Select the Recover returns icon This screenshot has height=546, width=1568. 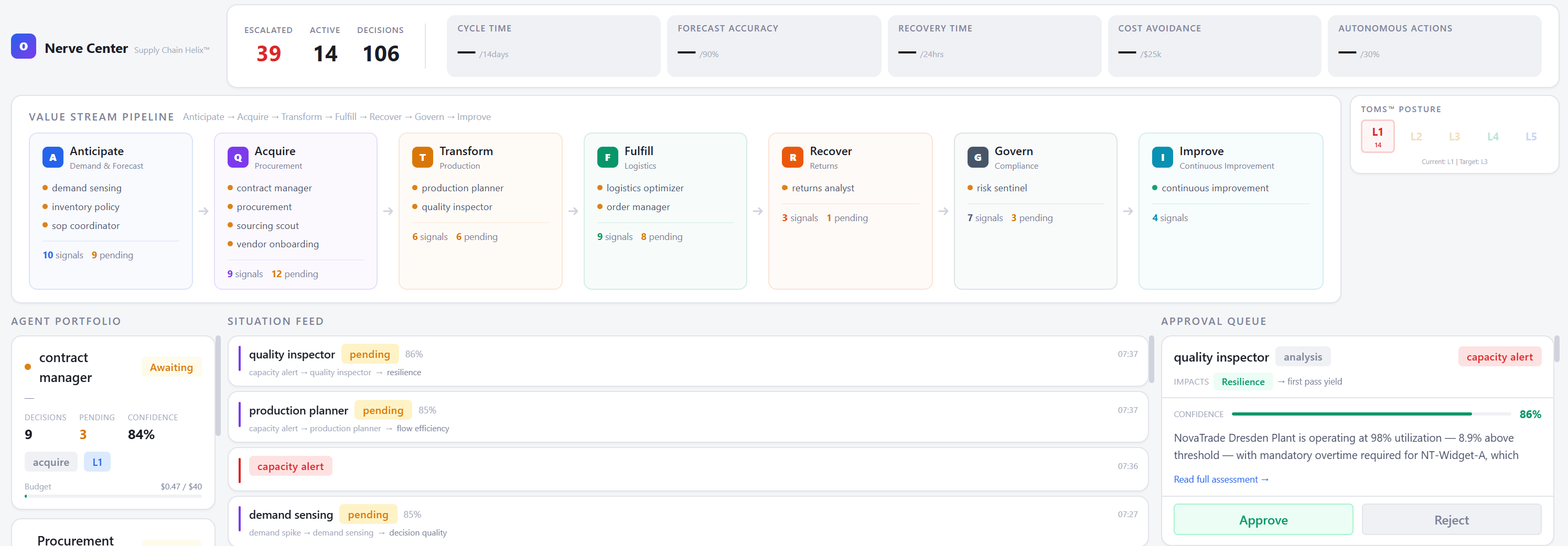click(x=792, y=158)
